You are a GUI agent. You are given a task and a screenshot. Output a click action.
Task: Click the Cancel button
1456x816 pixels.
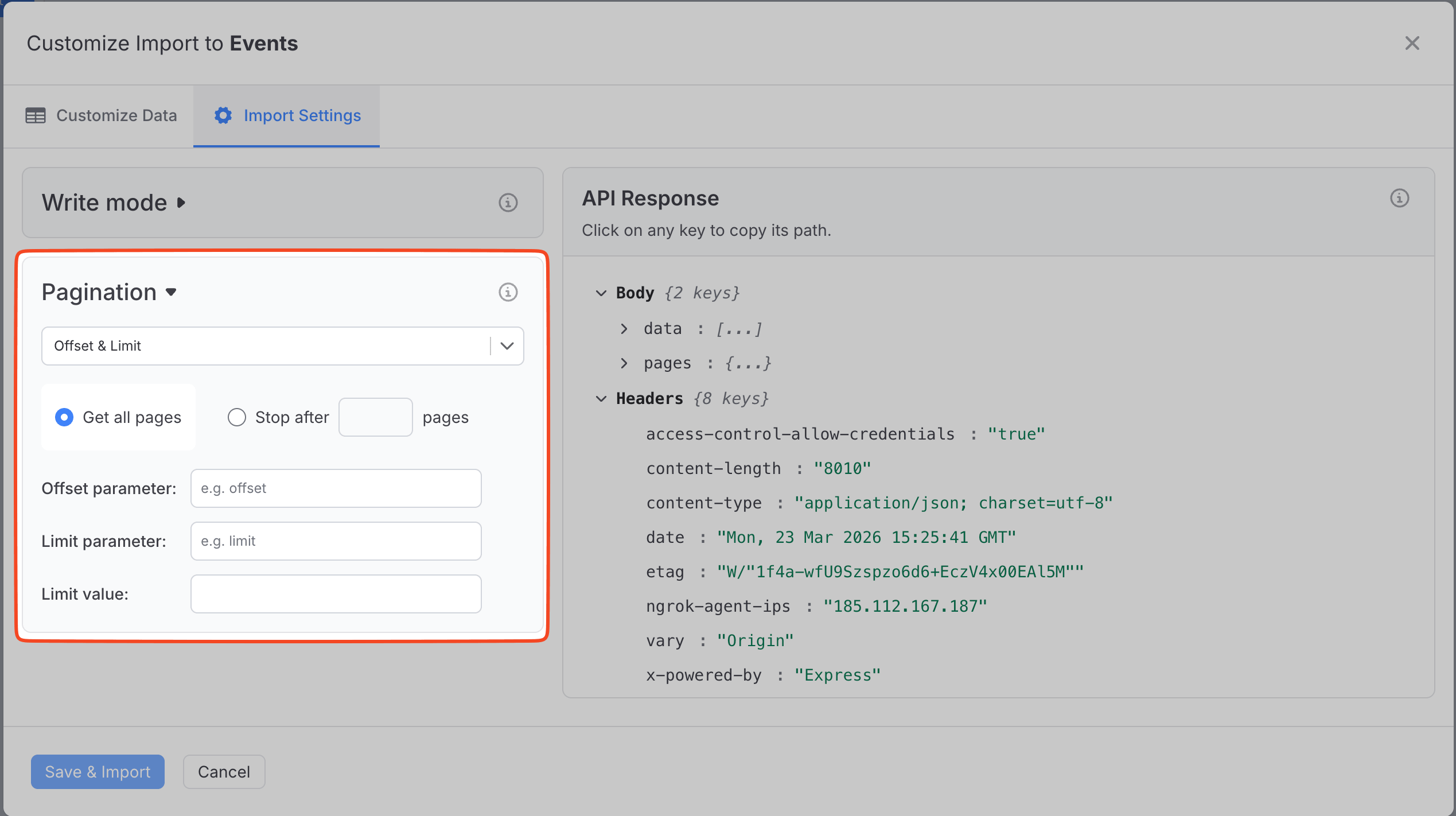point(224,772)
